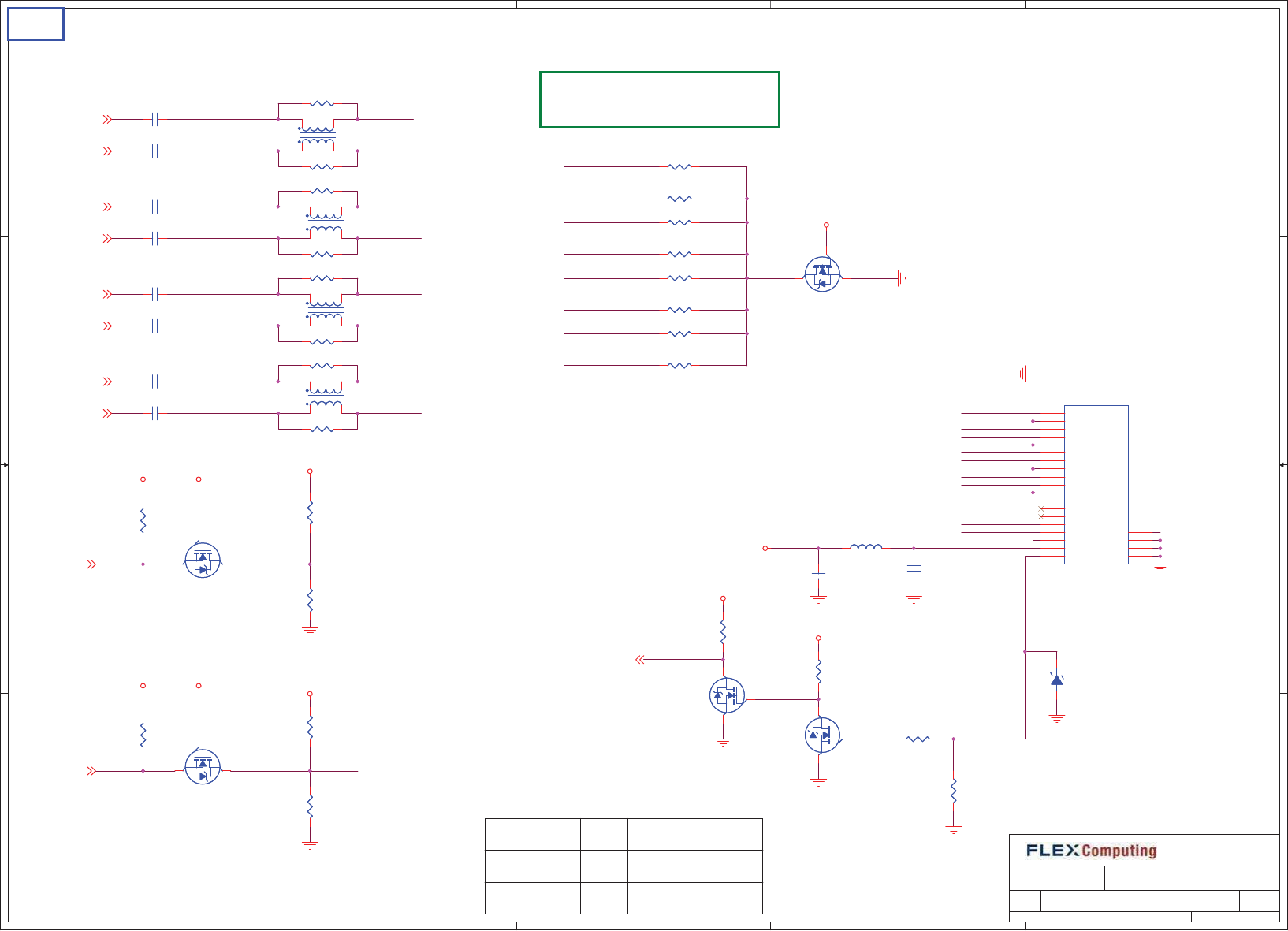The width and height of the screenshot is (1288, 931).
Task: Select the Zener diode symbol
Action: [x=1057, y=680]
